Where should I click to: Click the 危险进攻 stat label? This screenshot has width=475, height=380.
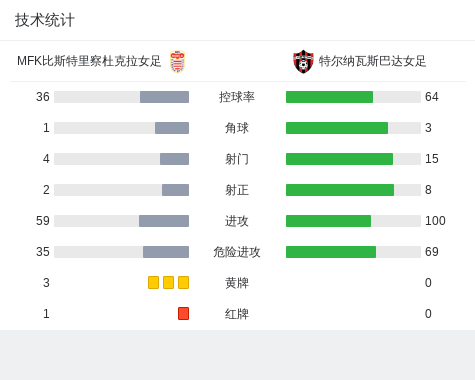[x=237, y=252]
